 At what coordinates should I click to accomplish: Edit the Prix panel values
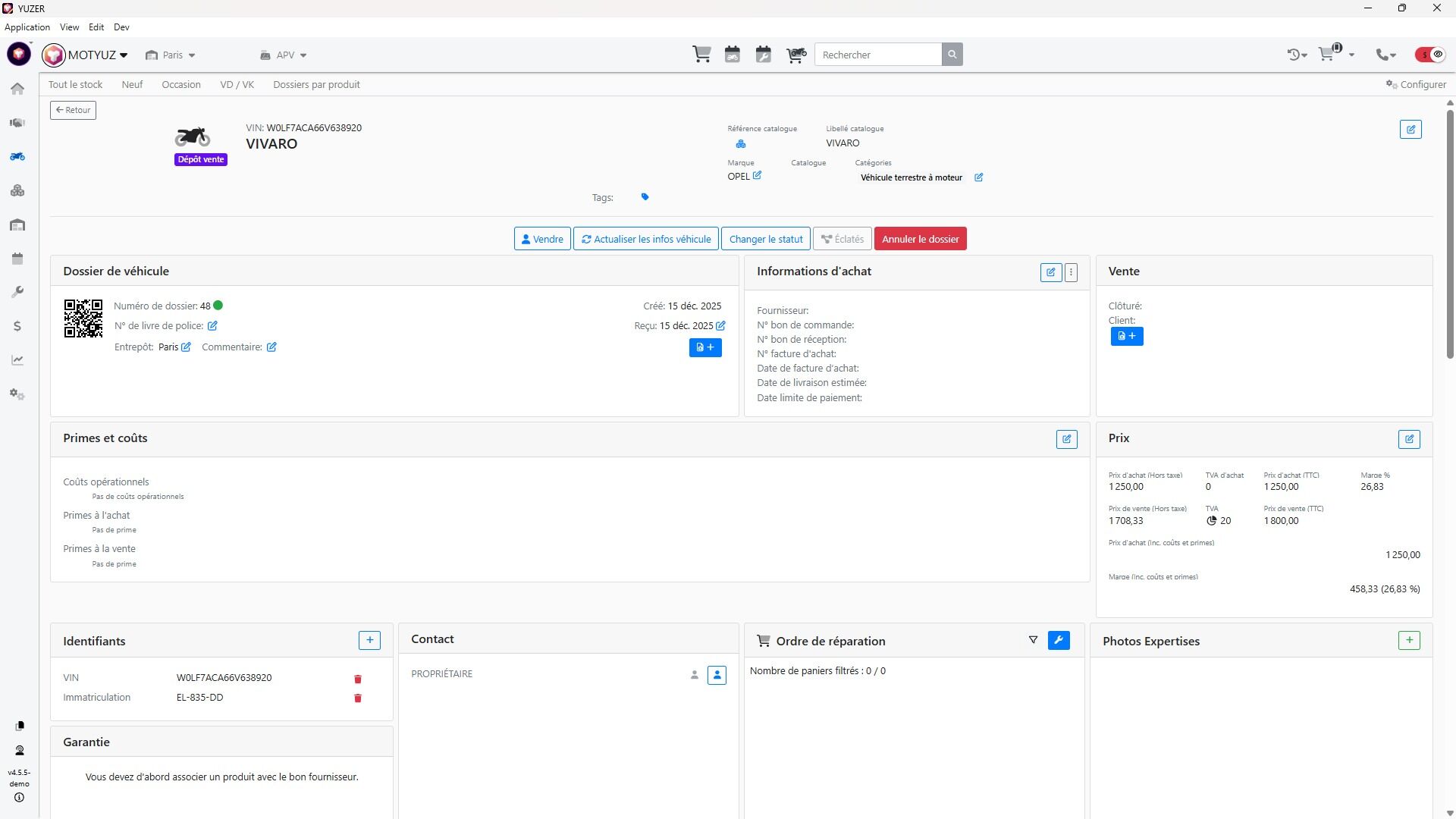pyautogui.click(x=1409, y=439)
